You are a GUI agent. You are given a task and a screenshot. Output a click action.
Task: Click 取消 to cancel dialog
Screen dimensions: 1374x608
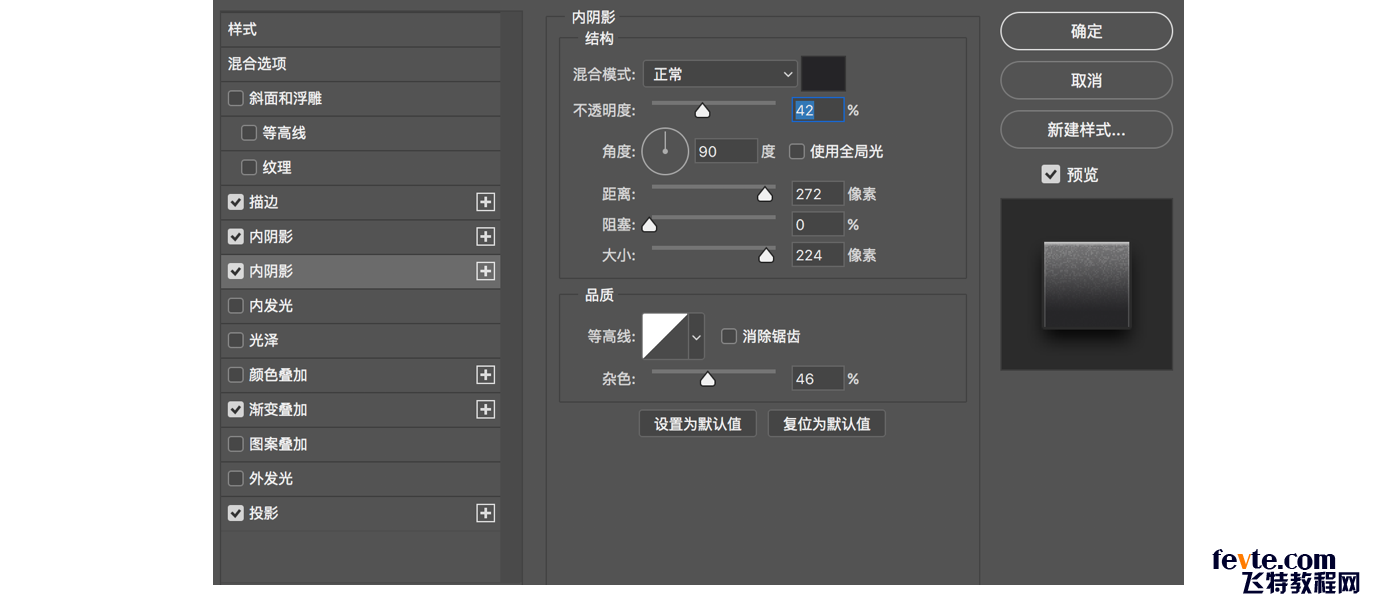(x=1086, y=80)
